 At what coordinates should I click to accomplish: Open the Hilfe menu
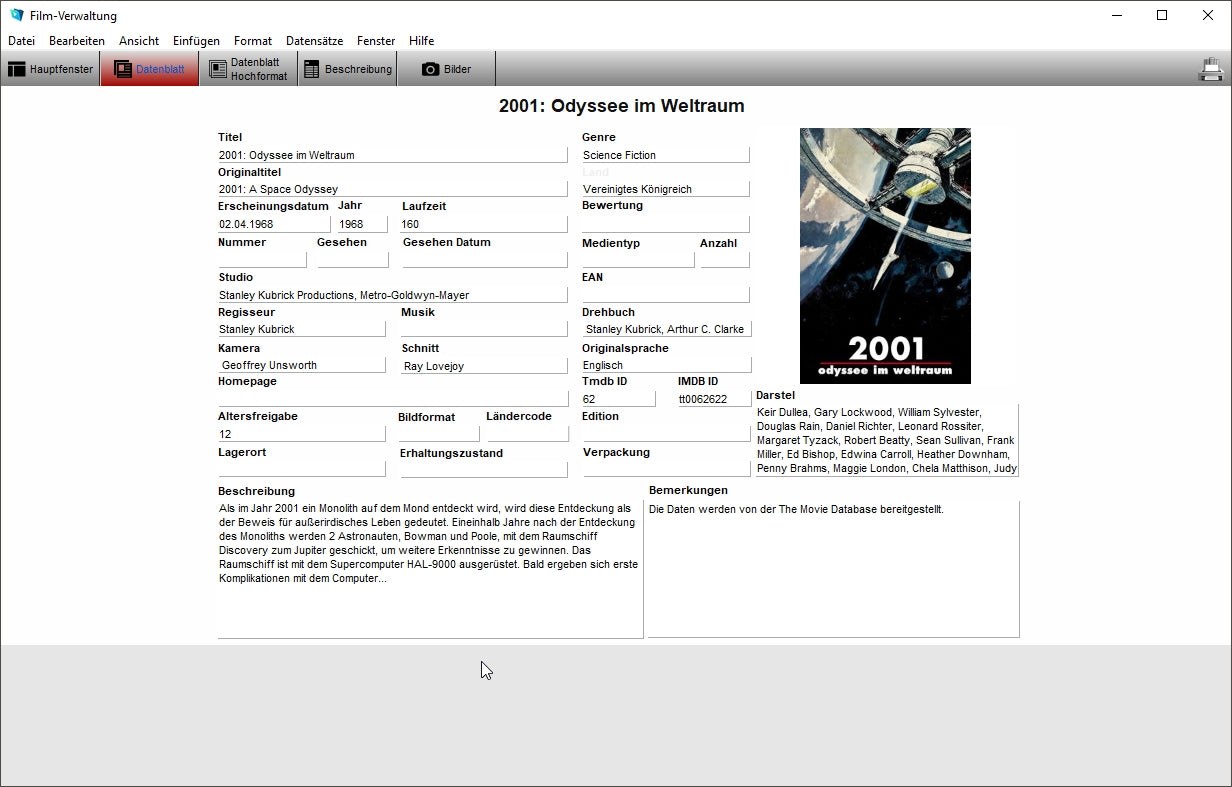coord(421,41)
